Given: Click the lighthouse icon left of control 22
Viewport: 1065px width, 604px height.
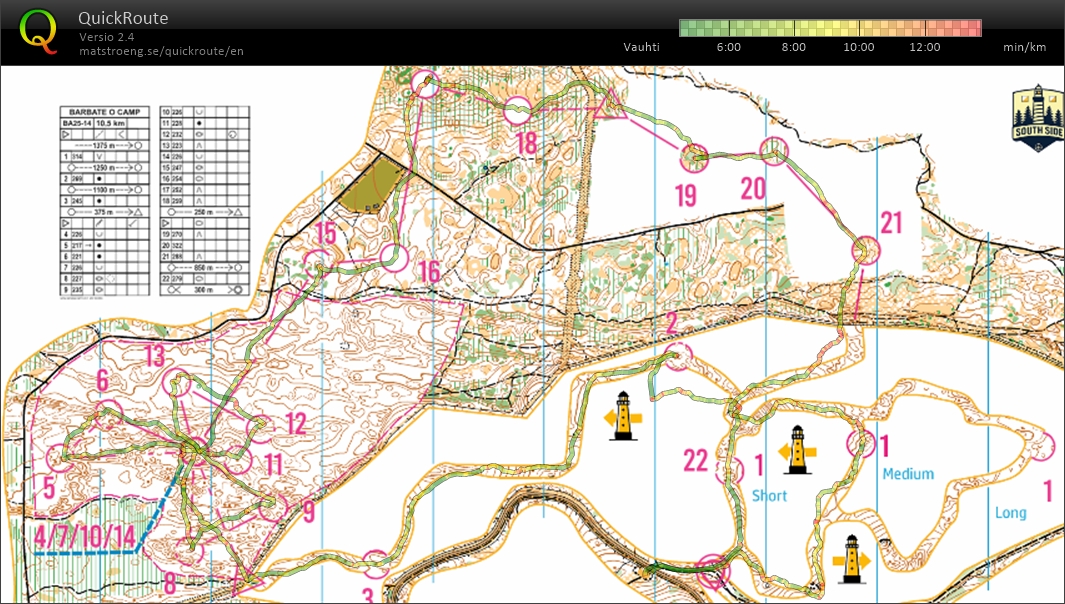Looking at the screenshot, I should [x=623, y=416].
